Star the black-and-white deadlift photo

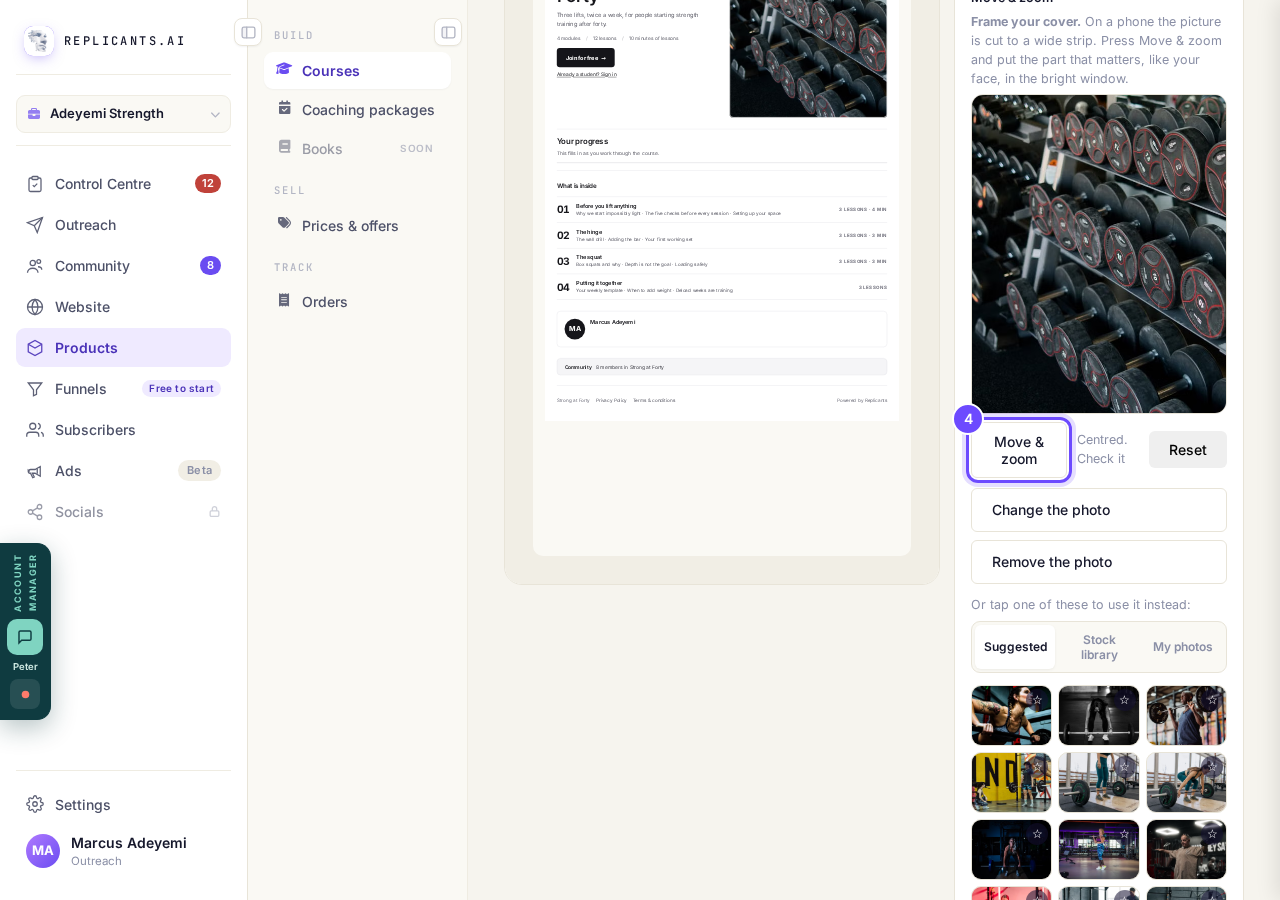(x=1124, y=700)
